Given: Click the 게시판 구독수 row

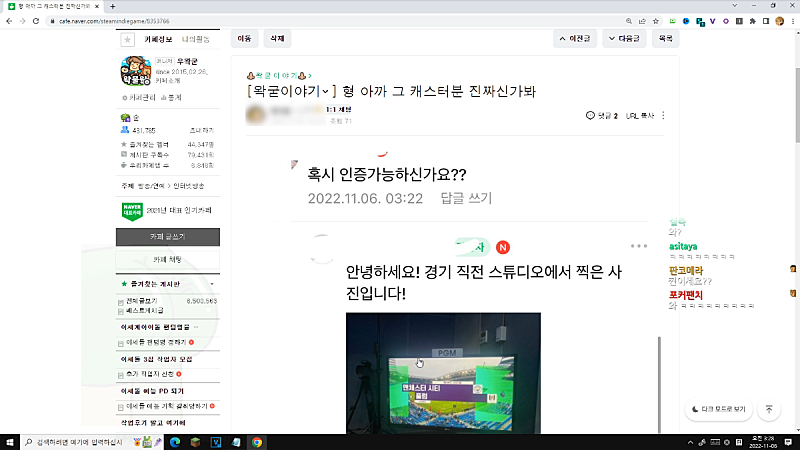Looking at the screenshot, I should click(x=167, y=155).
